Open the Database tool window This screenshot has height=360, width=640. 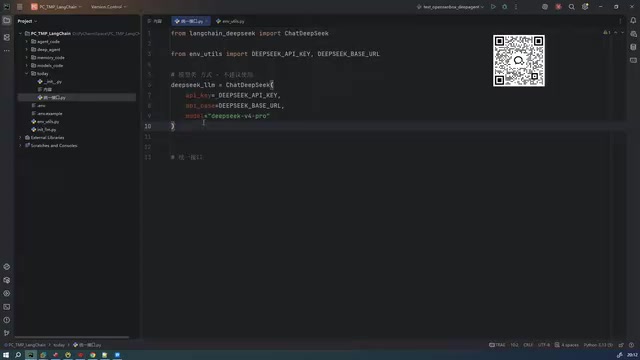633,47
